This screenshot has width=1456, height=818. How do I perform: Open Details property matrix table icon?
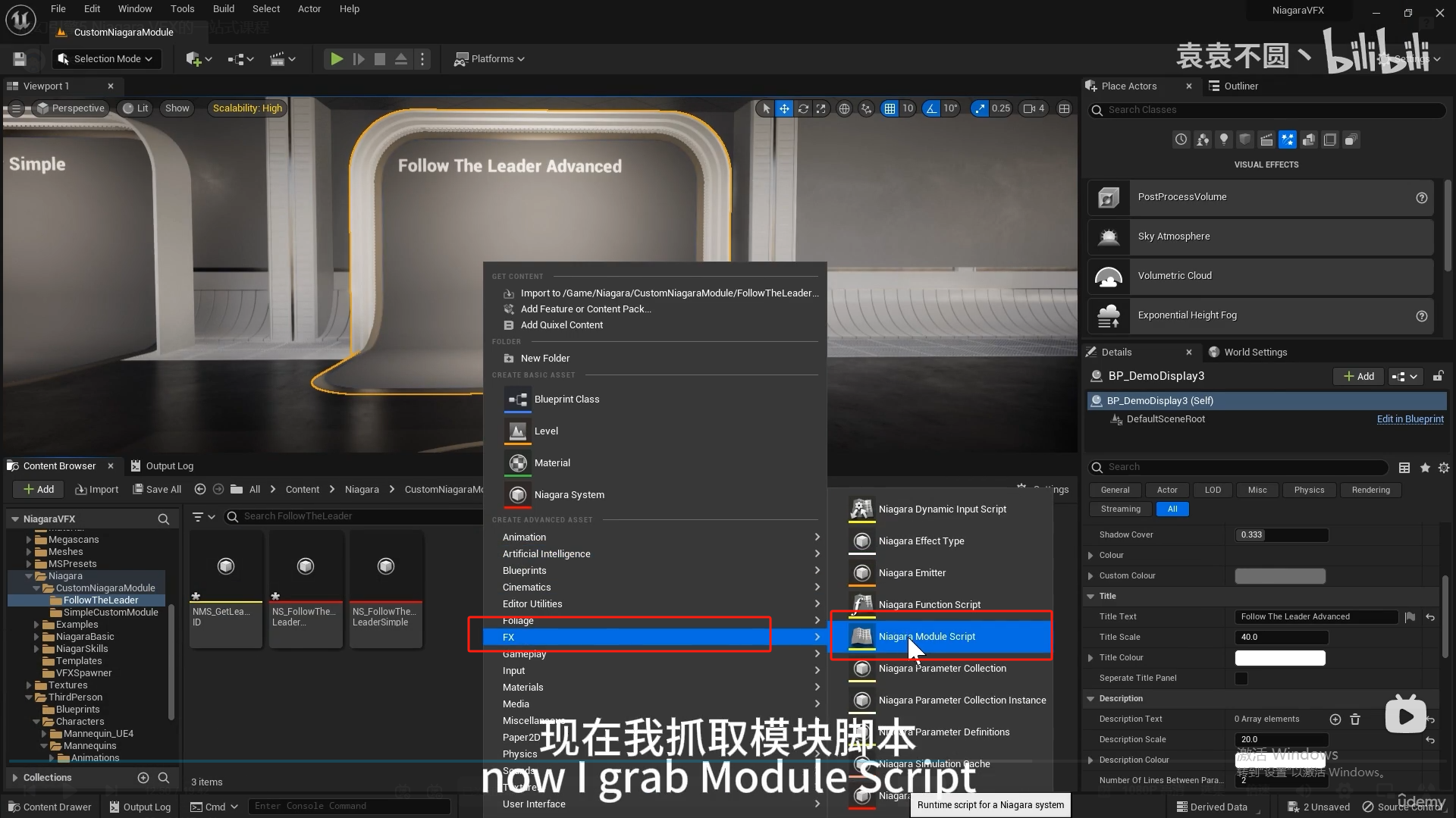pyautogui.click(x=1404, y=468)
